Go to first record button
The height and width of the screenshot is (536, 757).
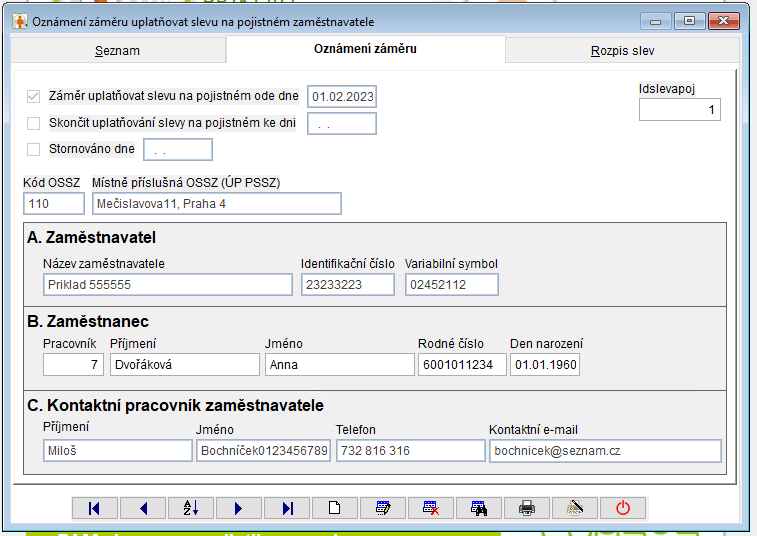(95, 508)
